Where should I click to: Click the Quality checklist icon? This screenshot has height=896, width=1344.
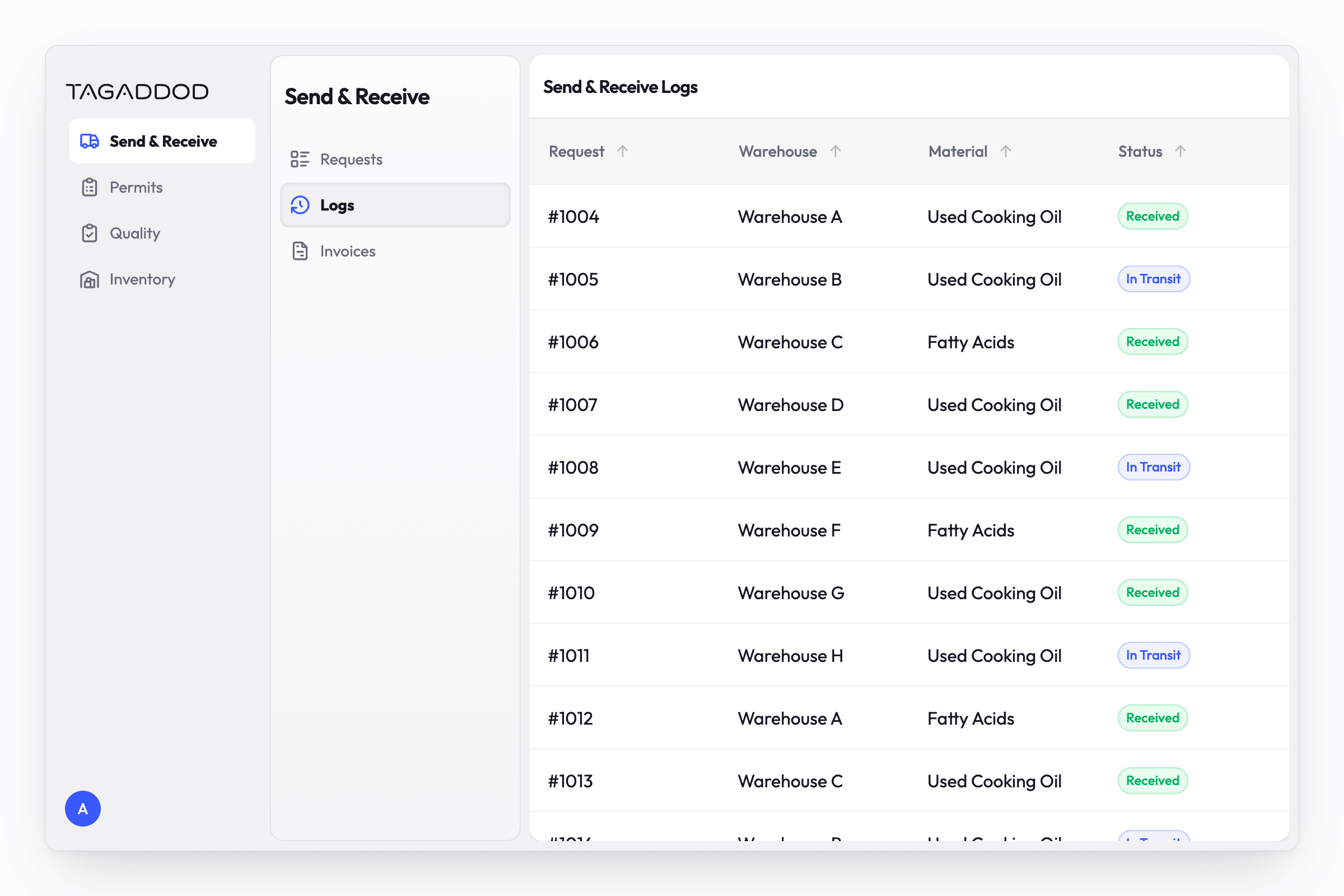point(90,233)
